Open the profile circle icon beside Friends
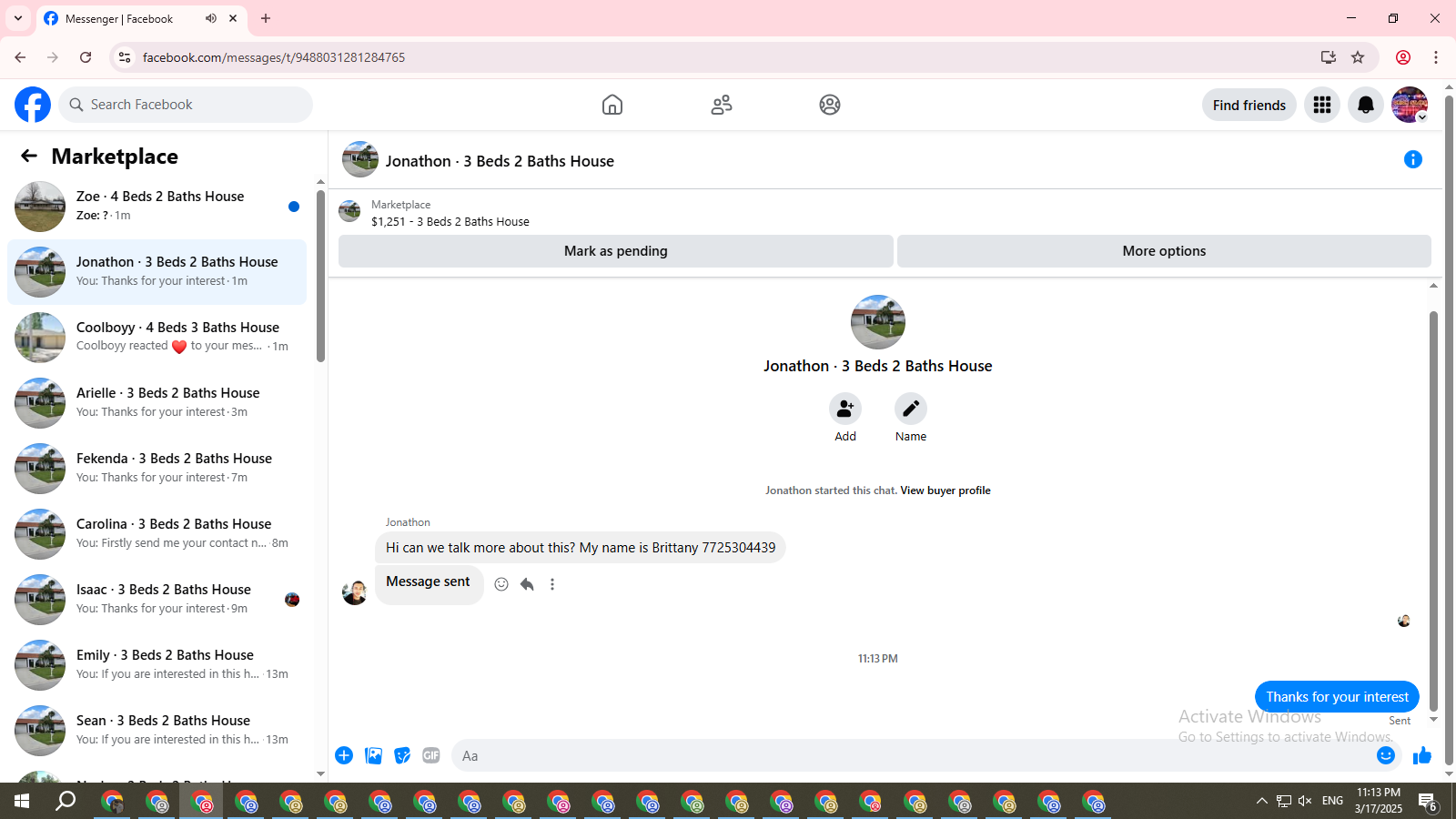This screenshot has width=1456, height=819. [830, 105]
